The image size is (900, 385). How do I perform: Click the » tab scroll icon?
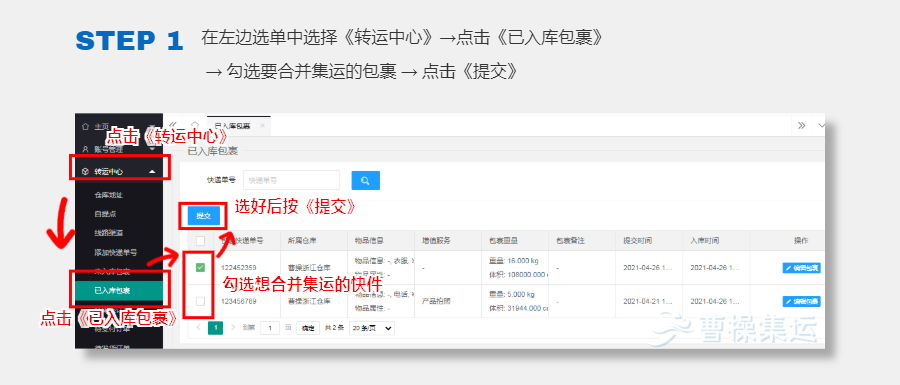(802, 125)
